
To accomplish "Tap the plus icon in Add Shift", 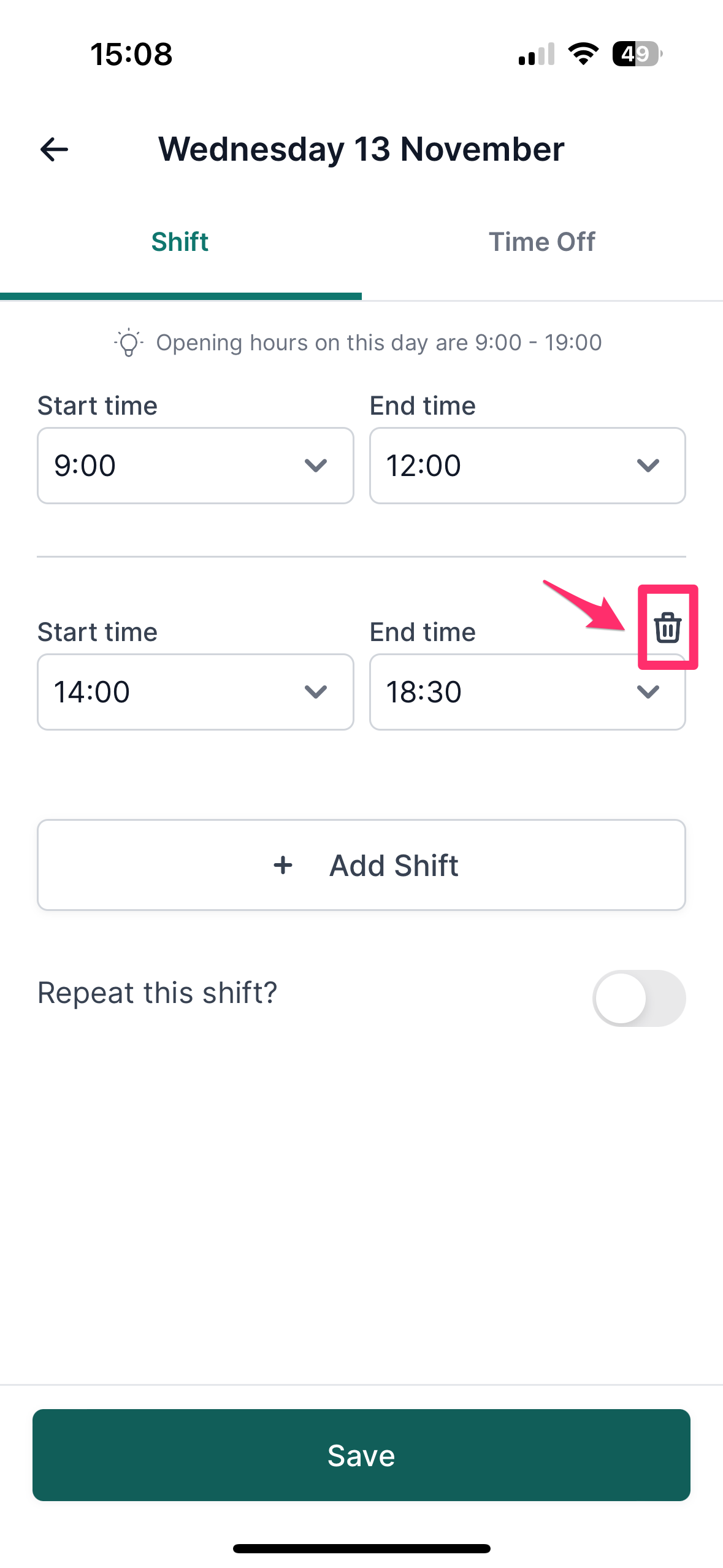I will coord(283,866).
